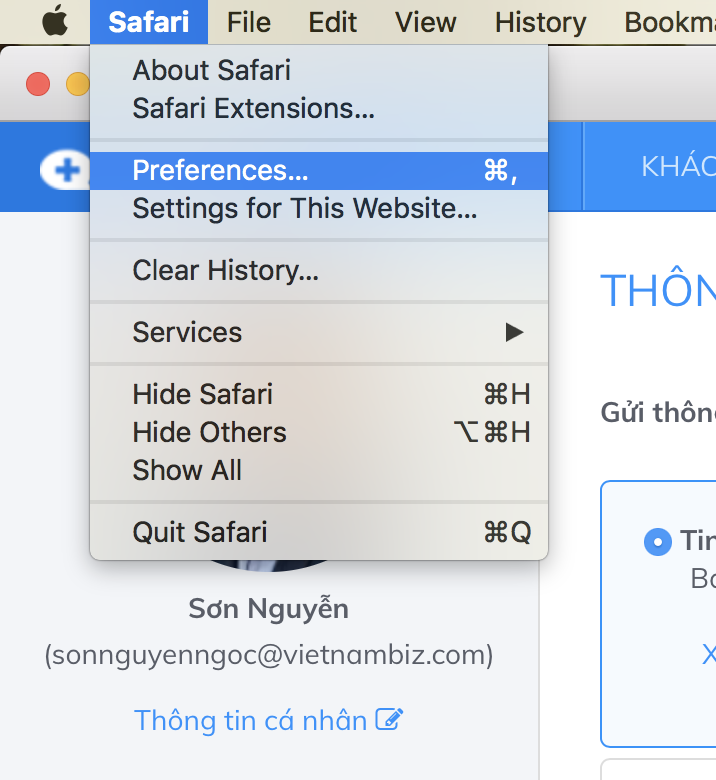Open the History menu
Image resolution: width=716 pixels, height=780 pixels.
pyautogui.click(x=540, y=21)
